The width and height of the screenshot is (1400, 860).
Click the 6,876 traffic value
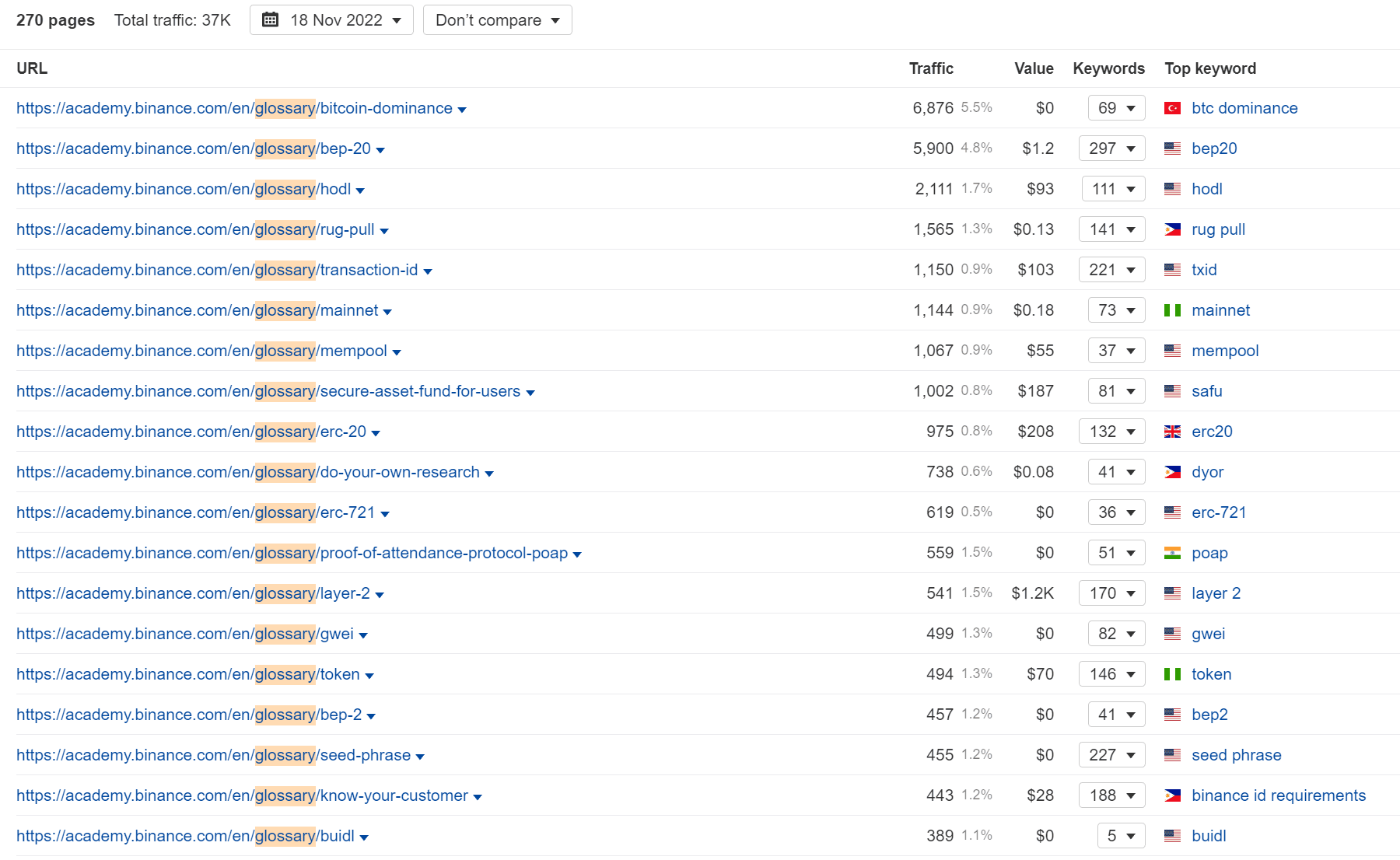coord(933,108)
